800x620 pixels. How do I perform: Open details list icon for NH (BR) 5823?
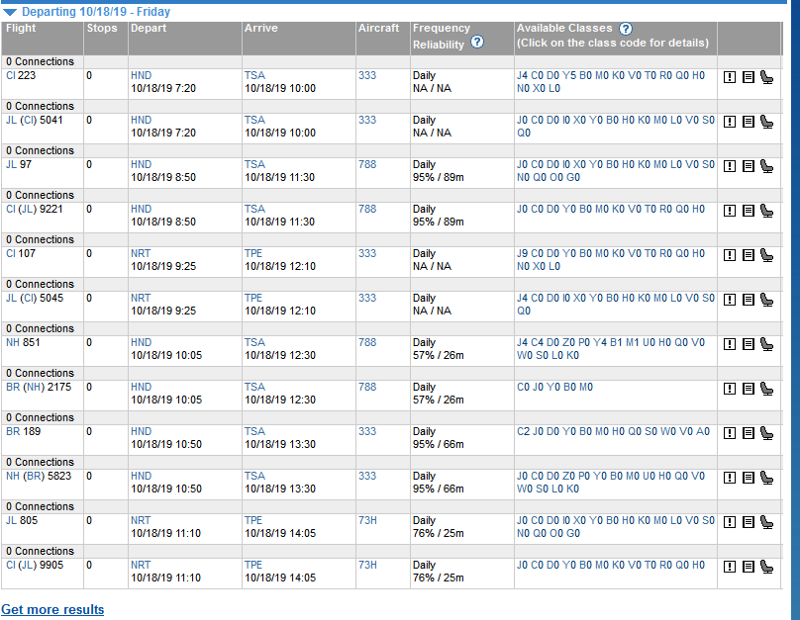(x=748, y=478)
